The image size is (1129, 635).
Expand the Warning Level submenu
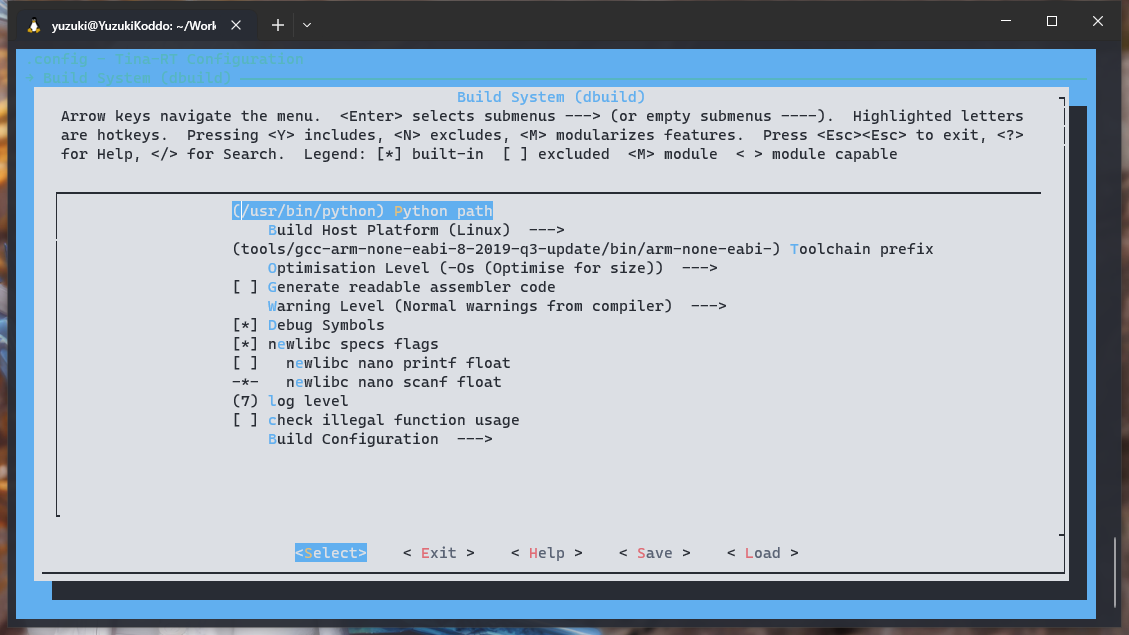click(x=496, y=306)
